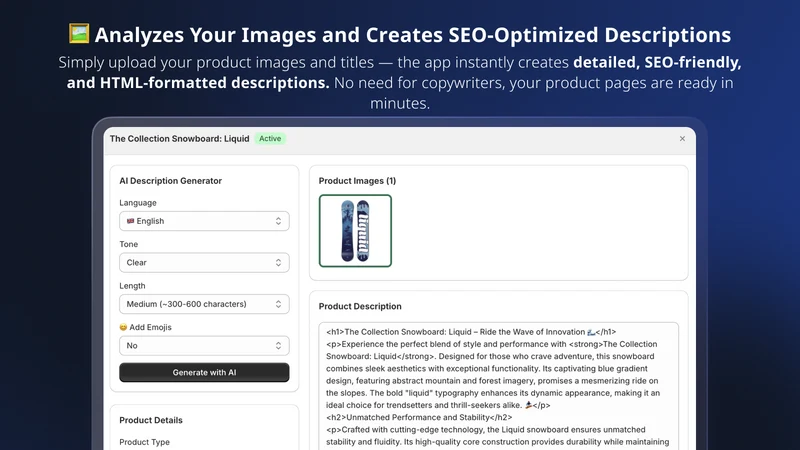
Task: Click the Product Description heading
Action: click(360, 306)
